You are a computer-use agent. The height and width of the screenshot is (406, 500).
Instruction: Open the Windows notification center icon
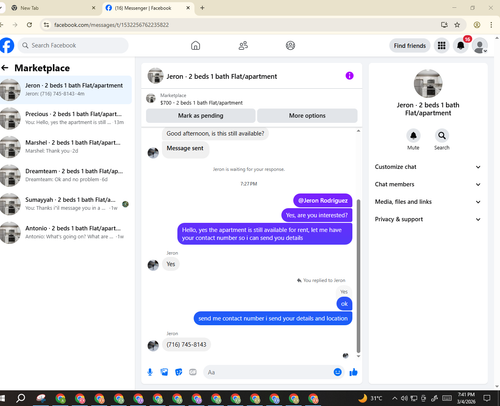point(487,398)
